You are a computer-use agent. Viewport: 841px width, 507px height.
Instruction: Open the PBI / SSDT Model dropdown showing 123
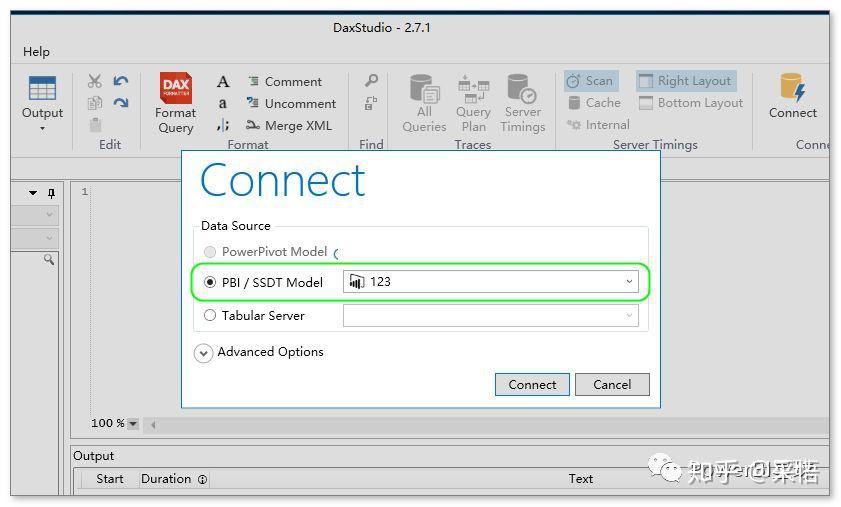tap(491, 282)
